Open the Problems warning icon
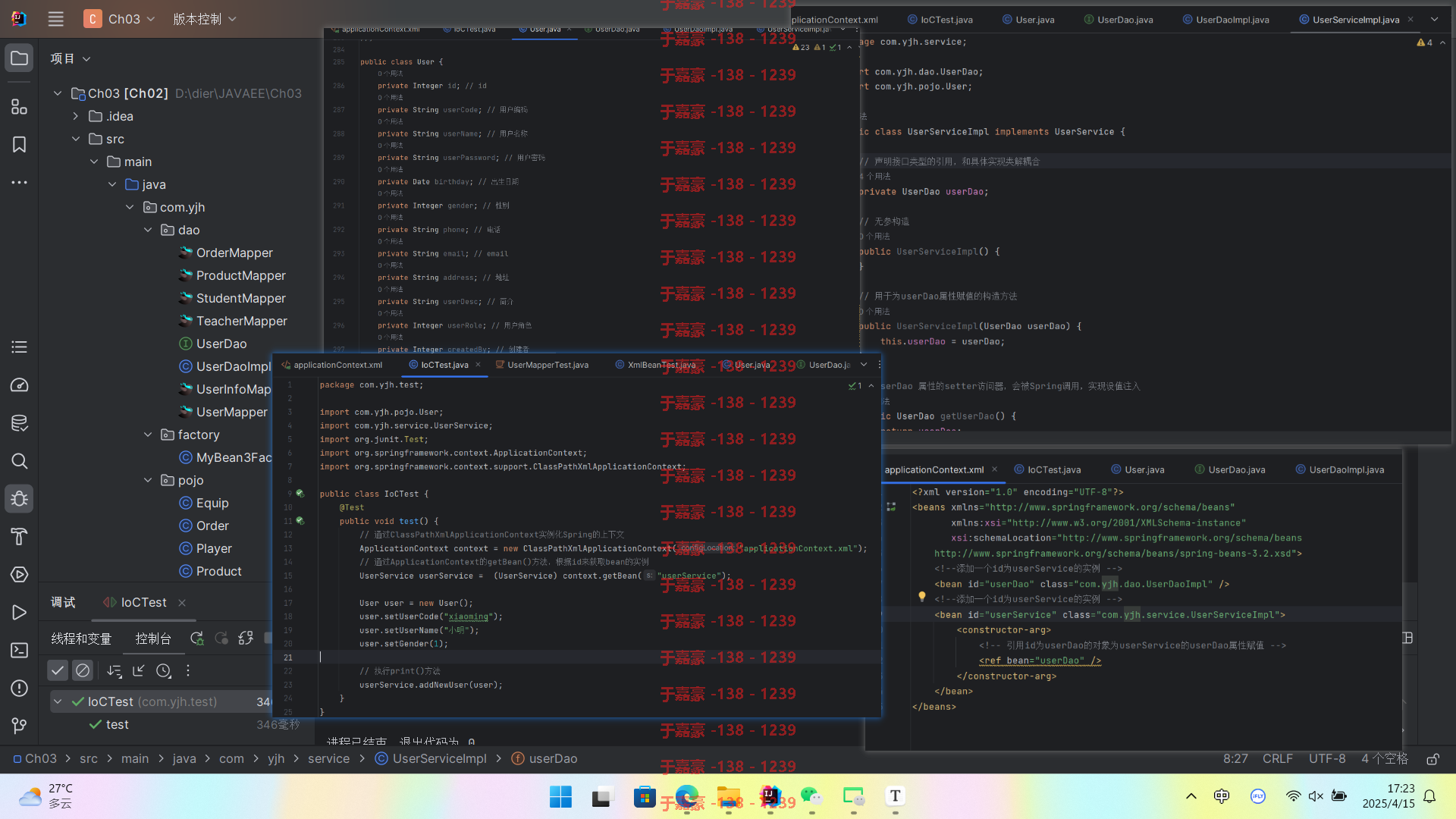Screen dimensions: 1456x819 [x=19, y=689]
